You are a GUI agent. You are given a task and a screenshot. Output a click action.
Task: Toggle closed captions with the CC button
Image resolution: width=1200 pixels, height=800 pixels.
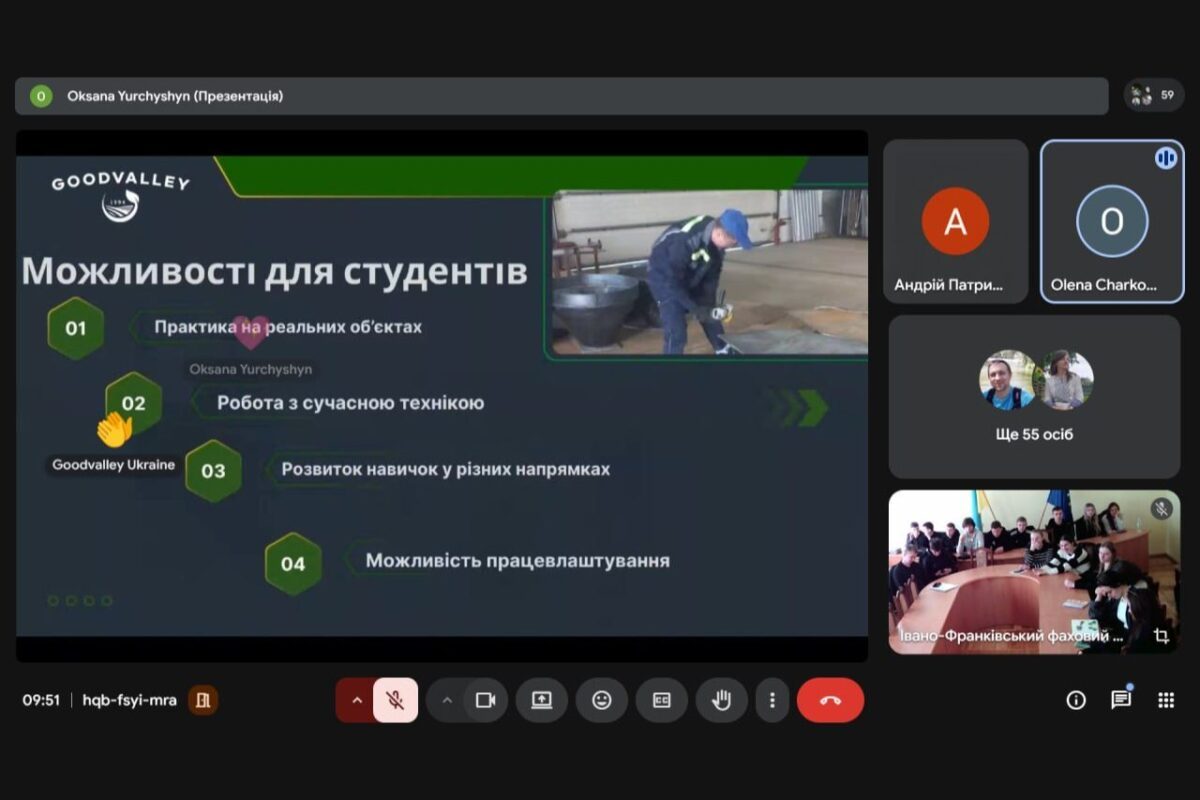click(661, 700)
